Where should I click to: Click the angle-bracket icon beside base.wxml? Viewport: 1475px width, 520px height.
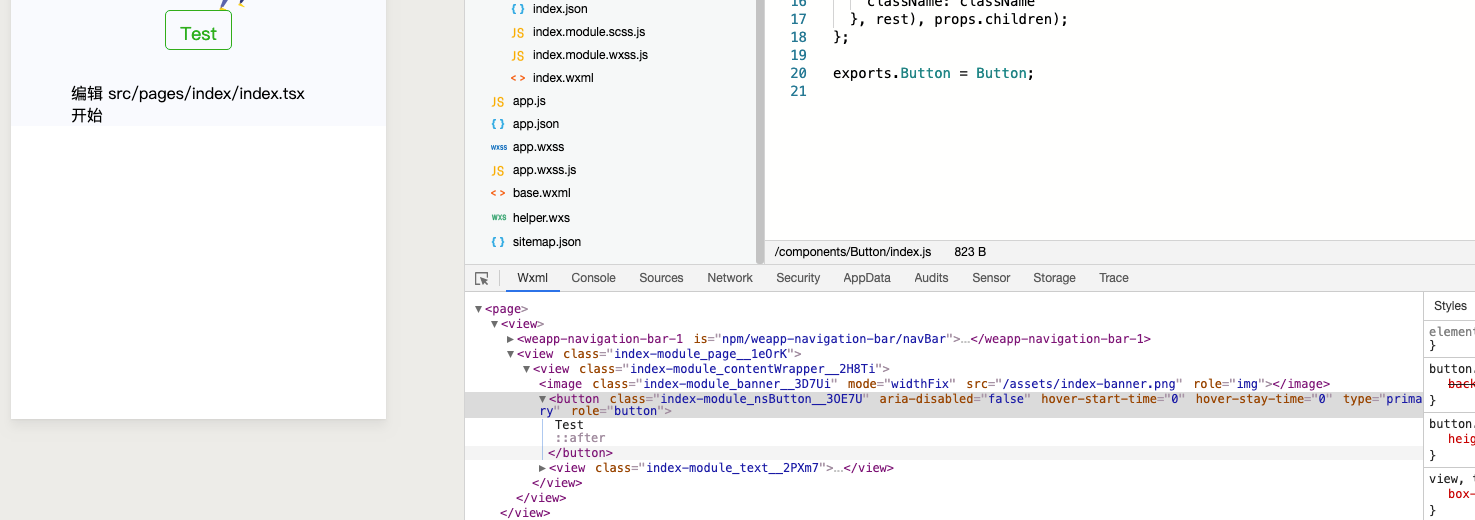click(498, 193)
